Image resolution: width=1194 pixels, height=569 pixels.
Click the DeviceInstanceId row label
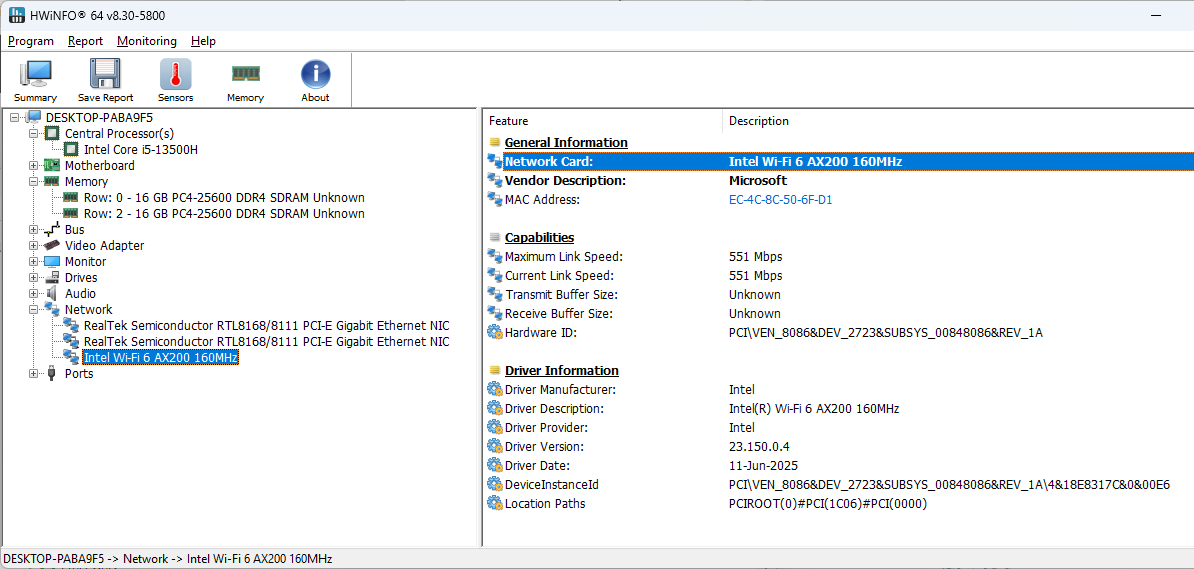click(x=551, y=484)
